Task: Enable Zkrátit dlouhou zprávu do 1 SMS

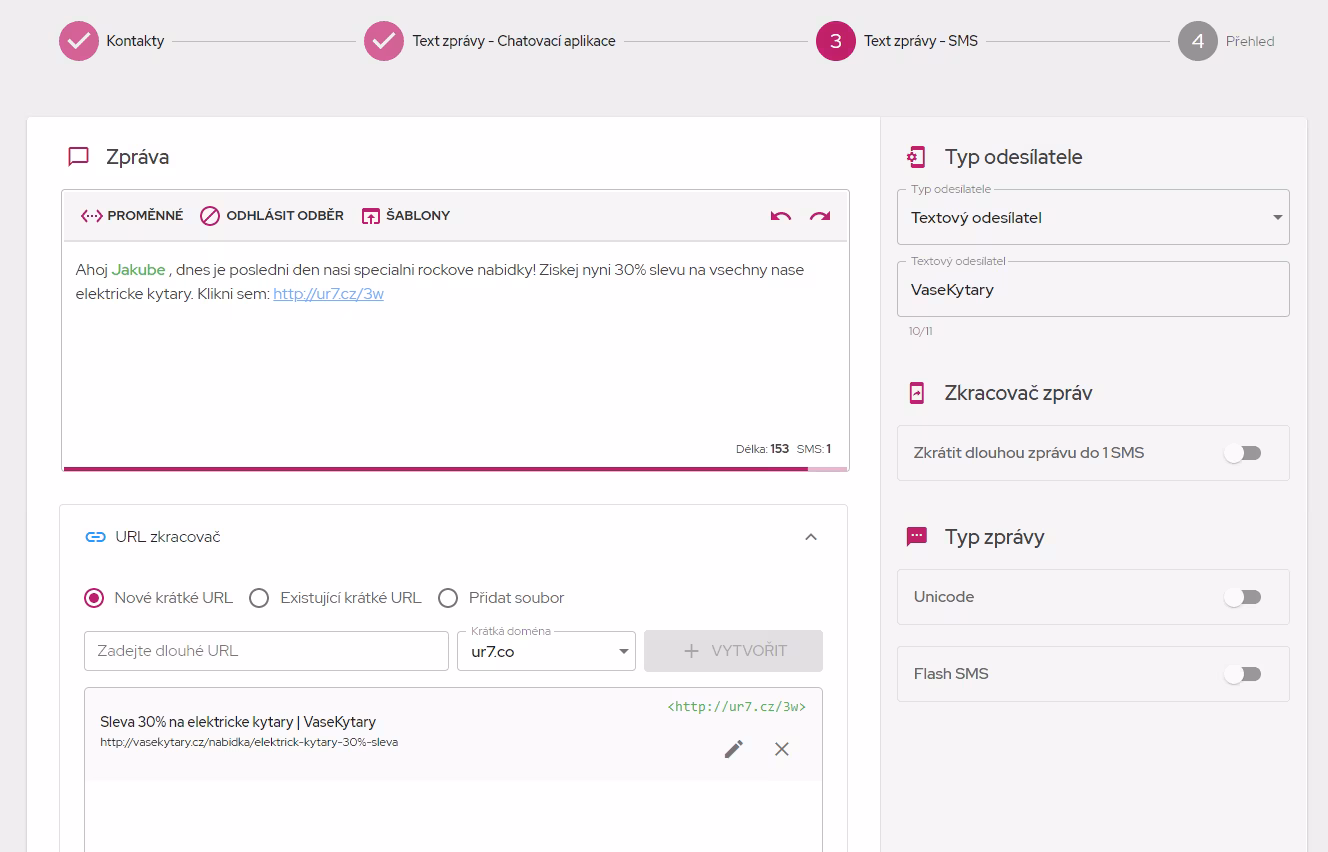Action: 1243,453
